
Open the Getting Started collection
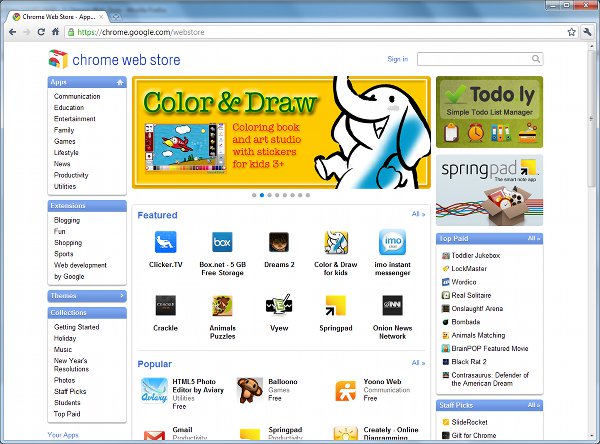77,327
